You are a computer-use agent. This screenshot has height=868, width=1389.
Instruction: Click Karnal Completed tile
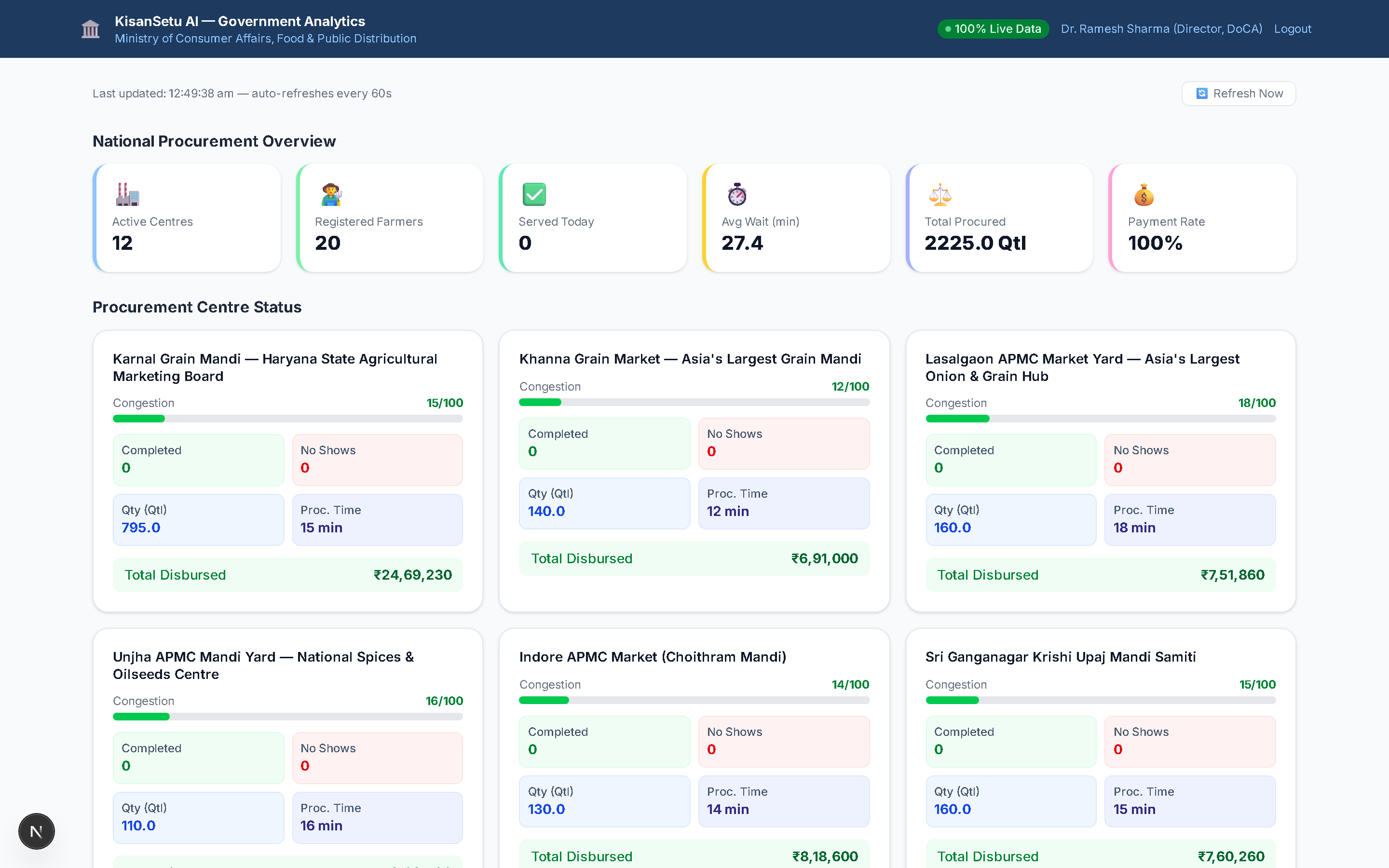[199, 460]
